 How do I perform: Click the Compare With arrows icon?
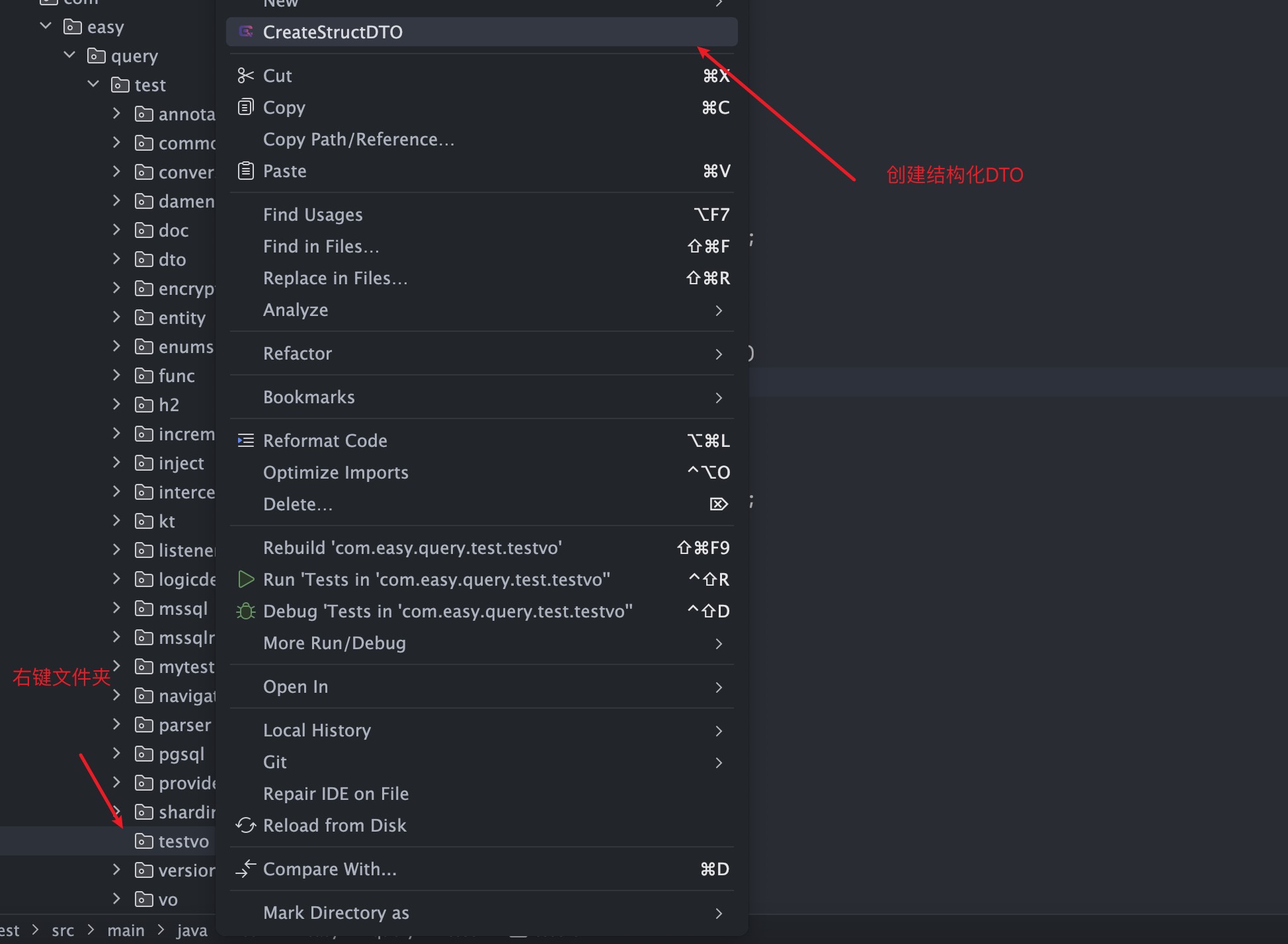point(246,869)
